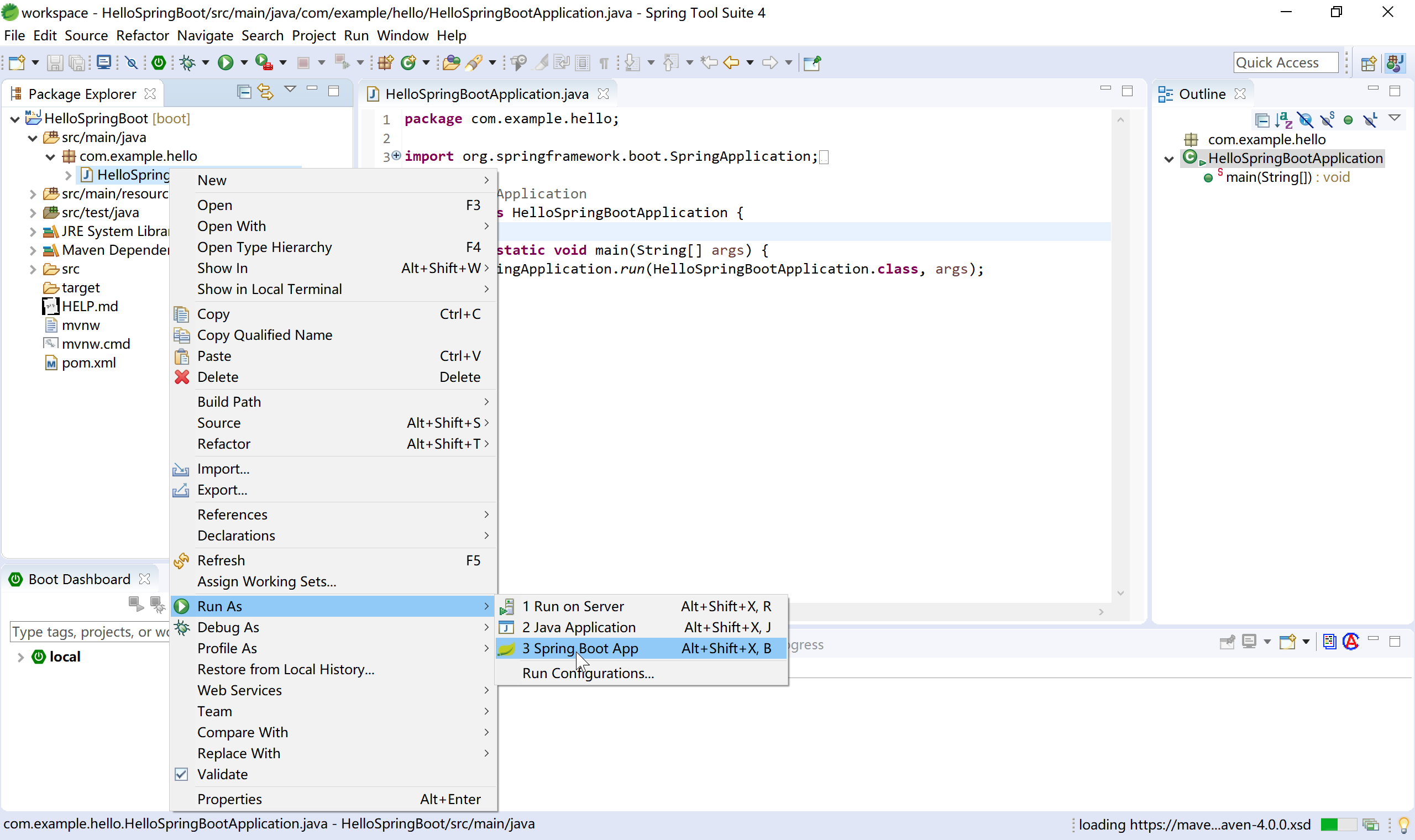Toggle the Validate checkbox in context menu

coord(181,774)
